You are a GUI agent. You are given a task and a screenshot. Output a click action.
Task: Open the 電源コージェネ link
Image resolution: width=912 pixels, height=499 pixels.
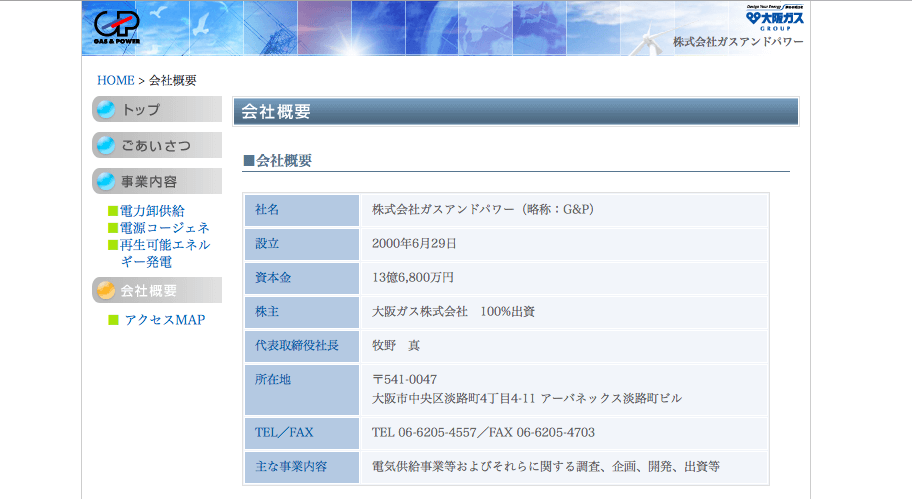coord(158,228)
